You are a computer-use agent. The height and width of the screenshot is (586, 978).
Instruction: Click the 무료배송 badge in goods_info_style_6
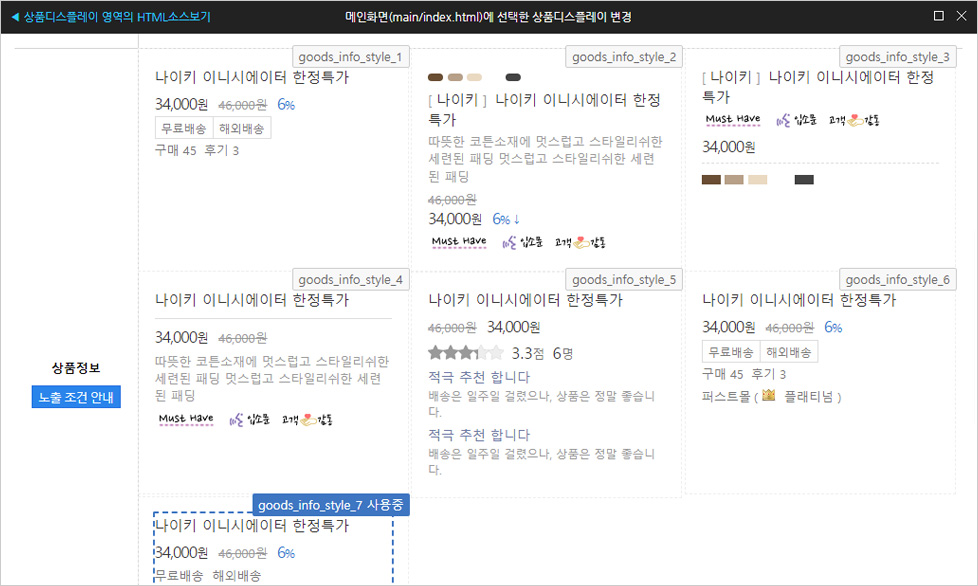point(731,352)
